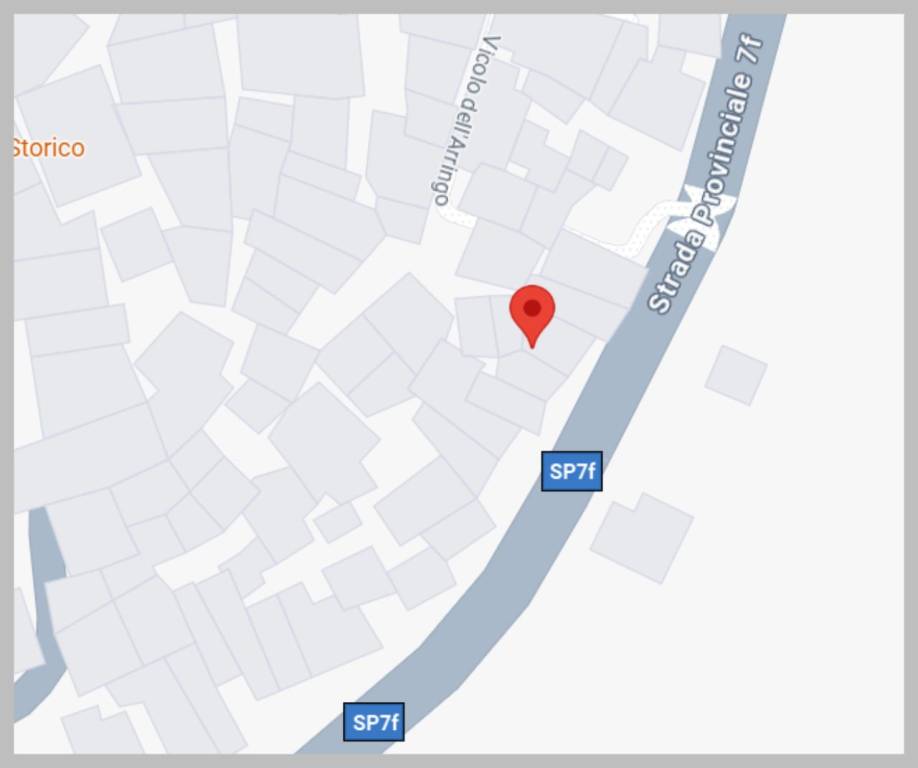Open the orange Storico place label
The image size is (918, 768).
(49, 148)
